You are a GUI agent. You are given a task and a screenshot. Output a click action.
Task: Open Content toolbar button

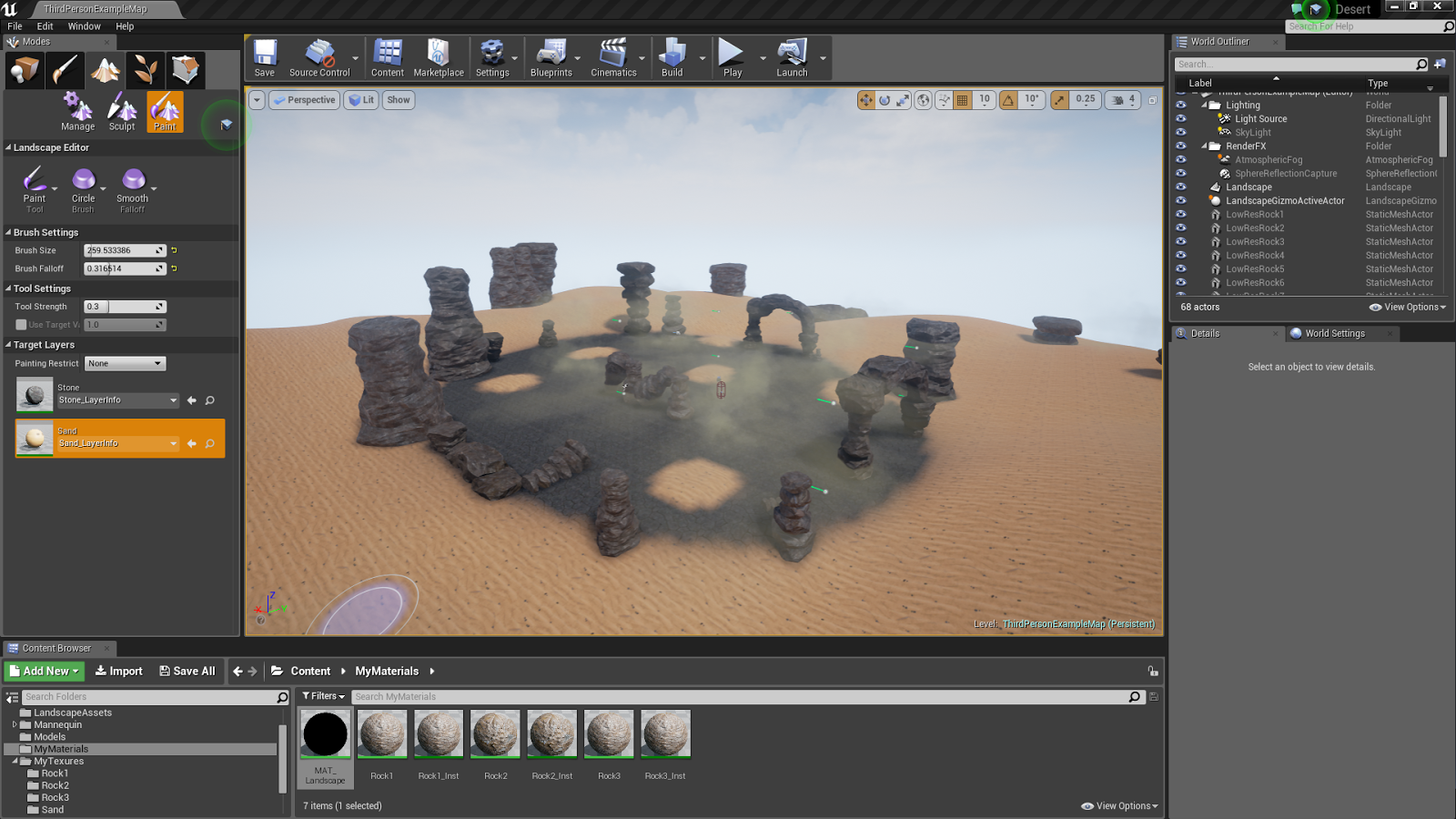coord(388,58)
